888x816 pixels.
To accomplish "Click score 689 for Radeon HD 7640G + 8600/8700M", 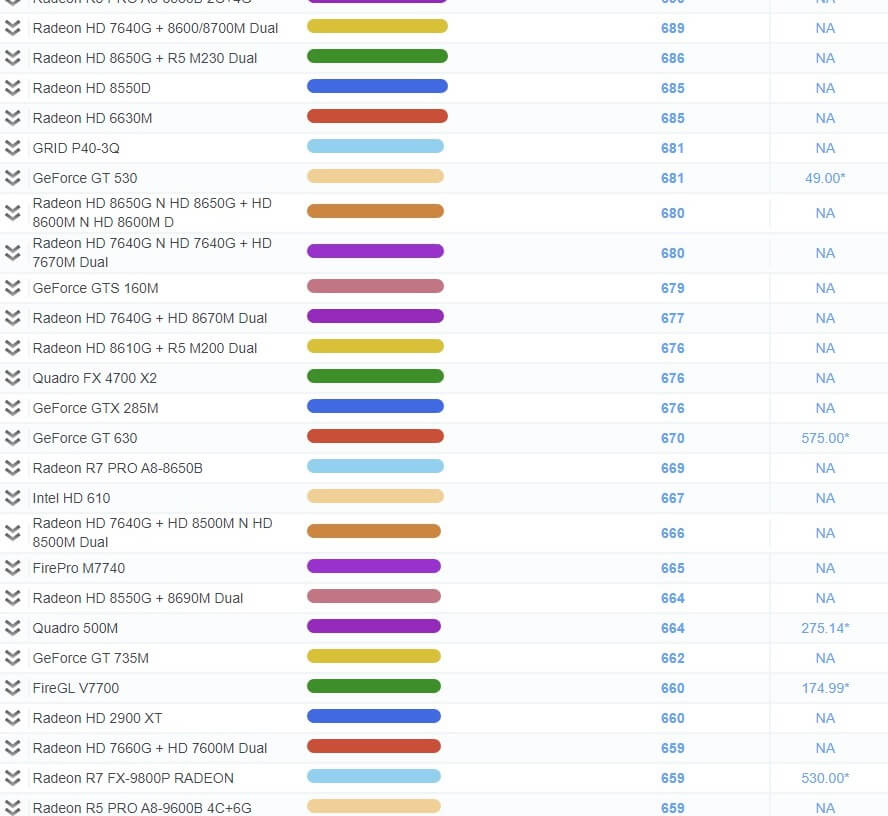I will 673,28.
